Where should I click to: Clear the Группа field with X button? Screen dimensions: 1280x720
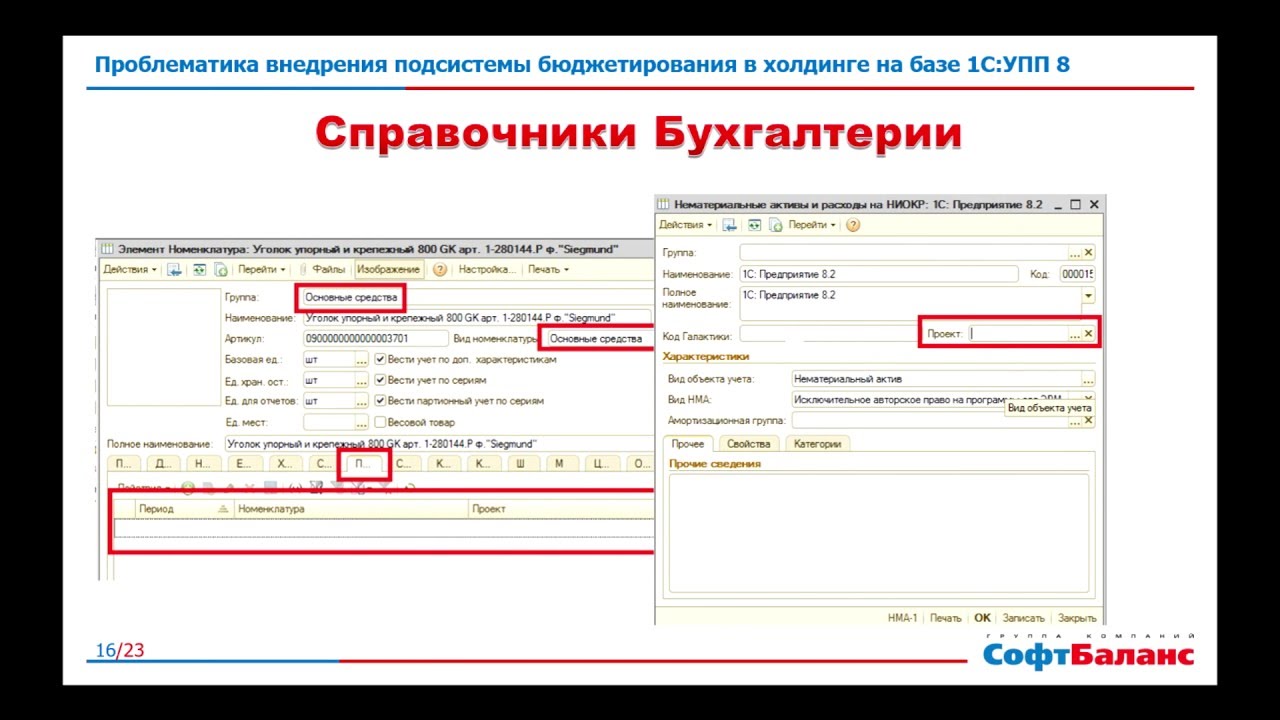point(1089,253)
